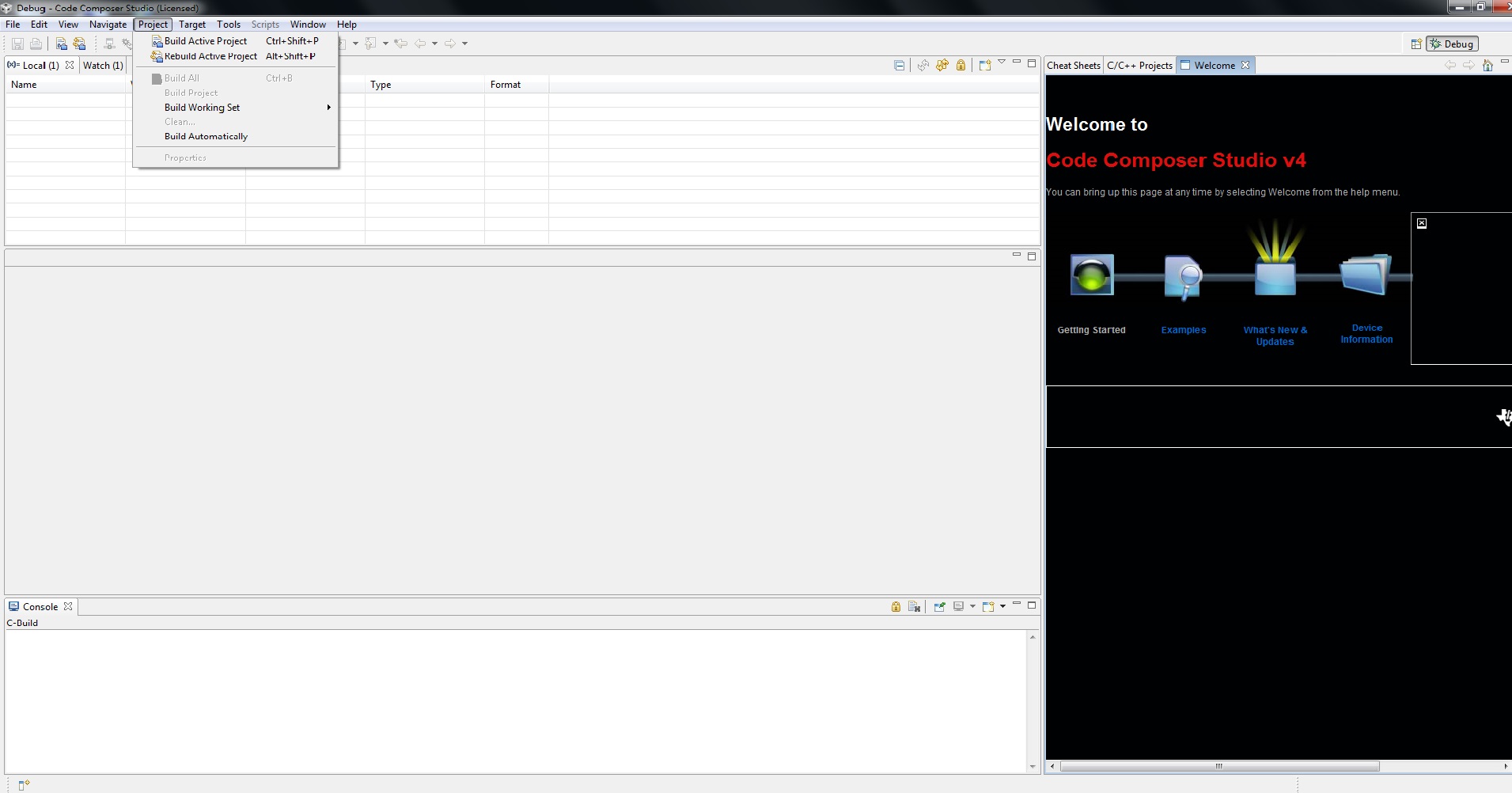Screen dimensions: 1512x793
Task: Minimize the empty editor area
Action: [1017, 255]
